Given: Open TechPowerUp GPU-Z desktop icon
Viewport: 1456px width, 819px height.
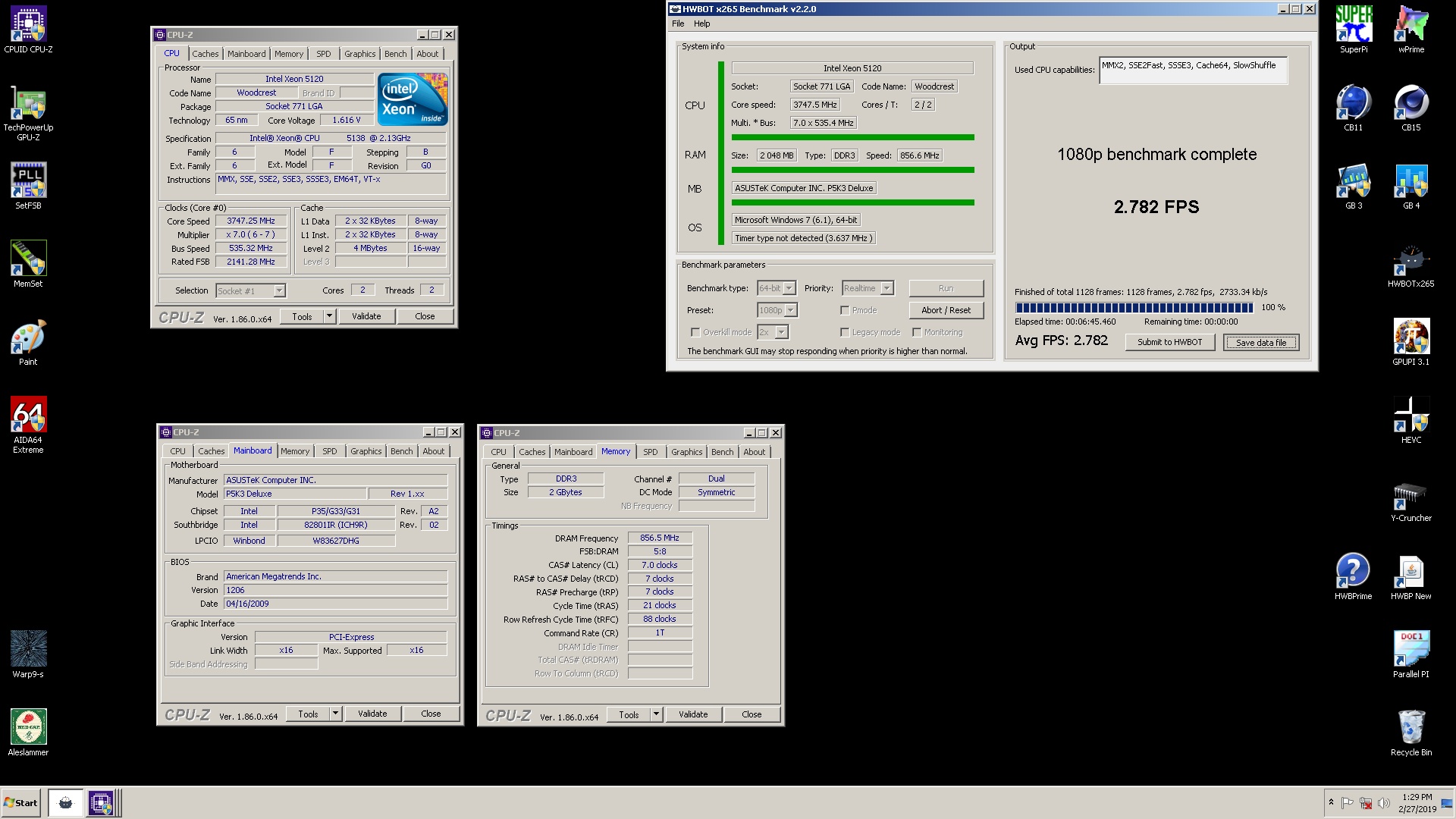Looking at the screenshot, I should [x=28, y=115].
